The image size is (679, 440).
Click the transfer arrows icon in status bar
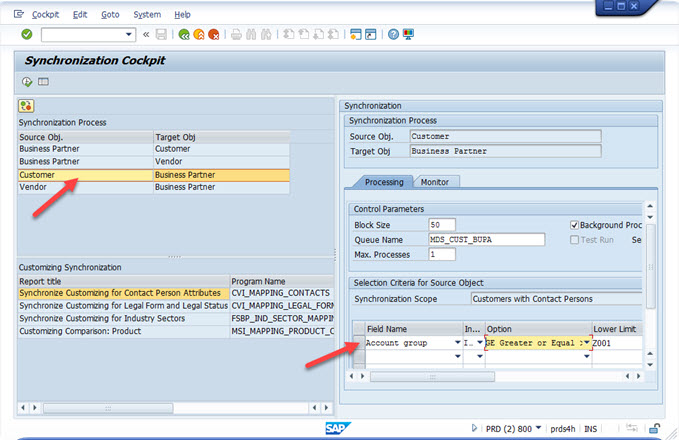coord(632,428)
